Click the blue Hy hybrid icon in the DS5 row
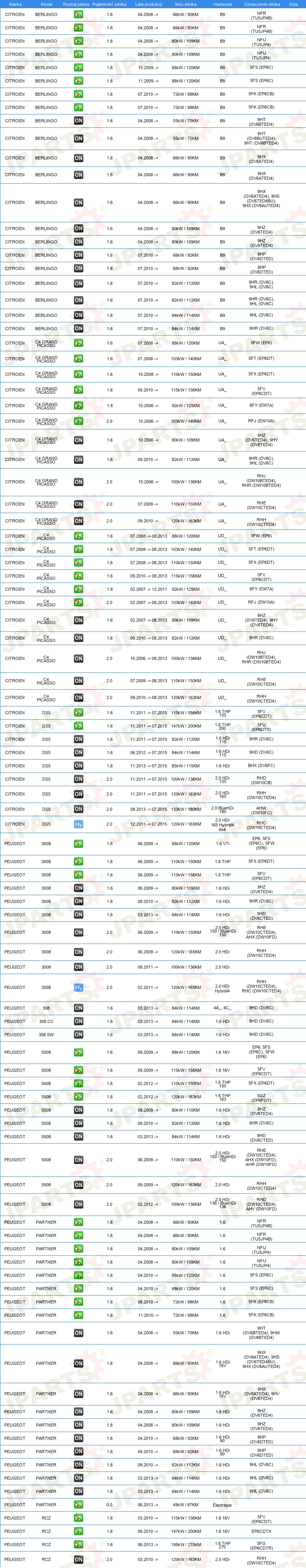The width and height of the screenshot is (306, 1568). coord(79,824)
